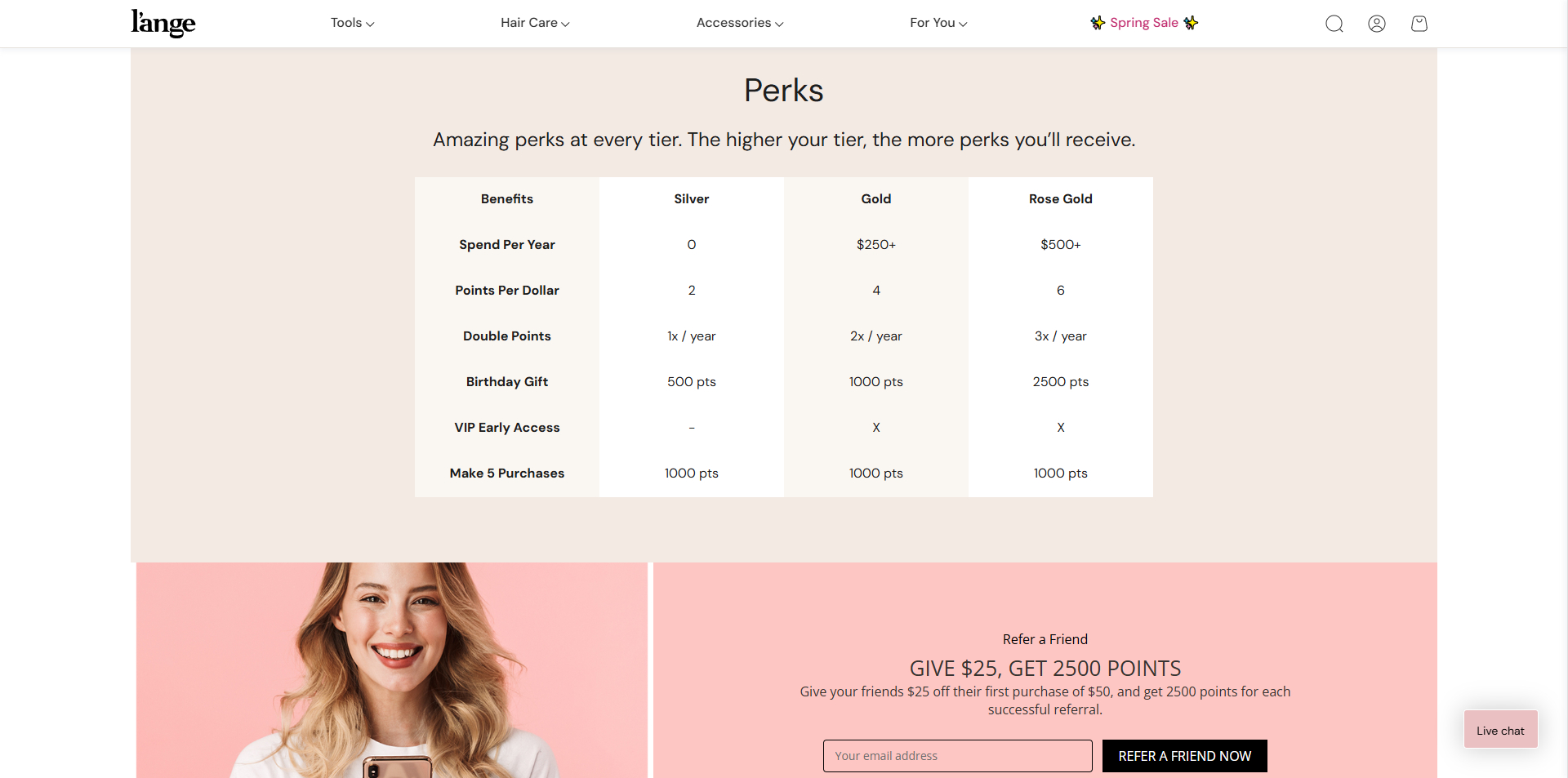Select the Rose Gold column header
This screenshot has width=1568, height=778.
click(x=1061, y=199)
